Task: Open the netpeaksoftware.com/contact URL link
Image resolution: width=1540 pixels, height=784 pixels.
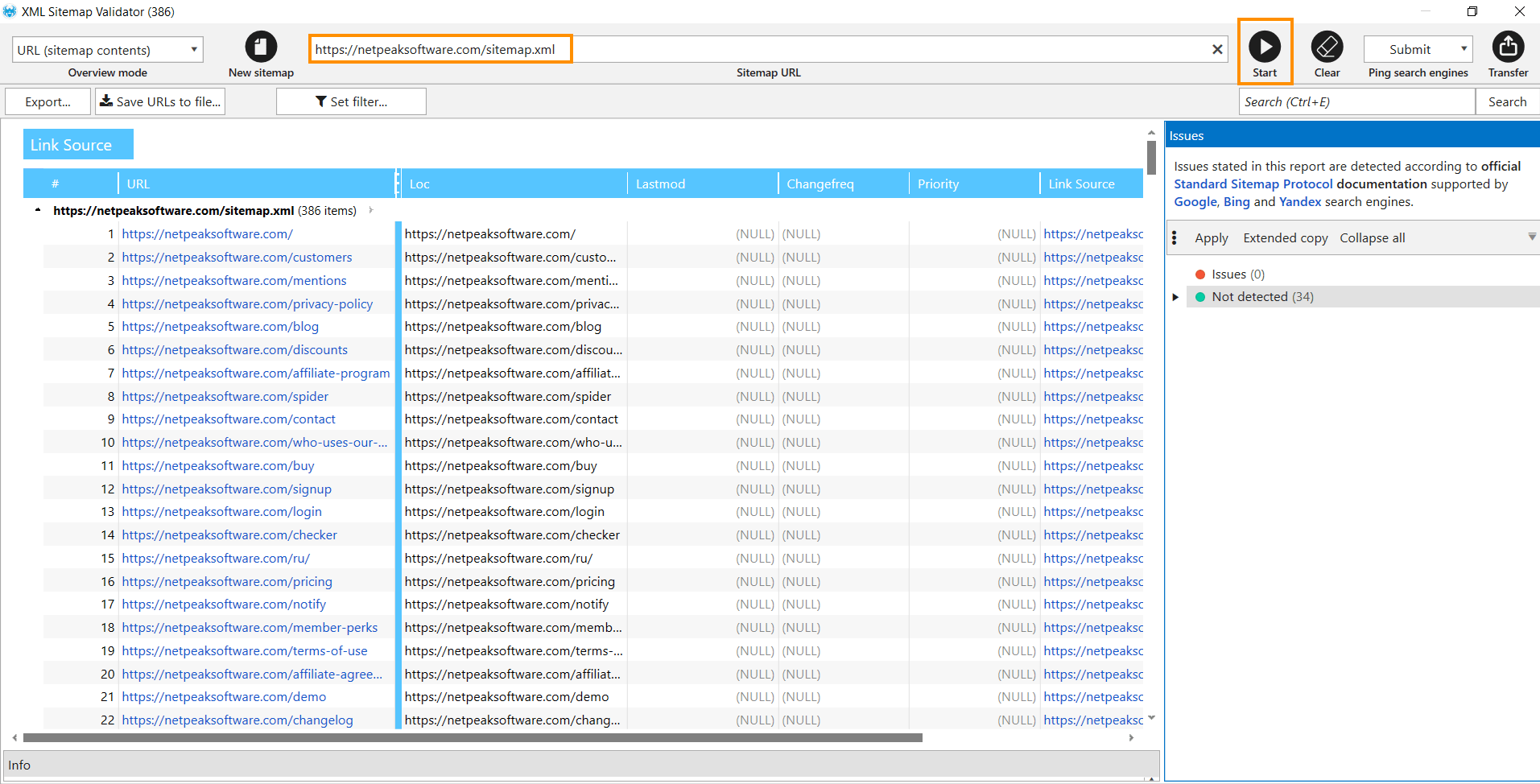Action: point(229,419)
